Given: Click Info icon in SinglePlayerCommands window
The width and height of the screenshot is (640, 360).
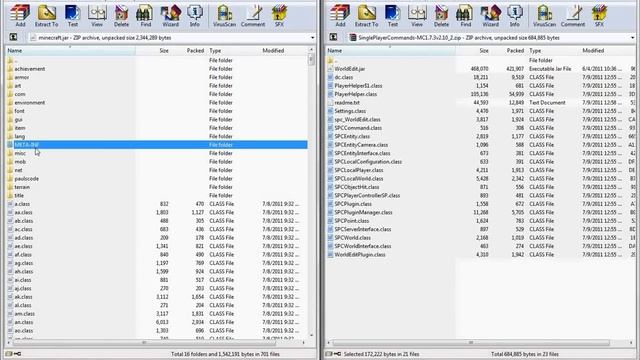Looking at the screenshot, I should pos(515,16).
